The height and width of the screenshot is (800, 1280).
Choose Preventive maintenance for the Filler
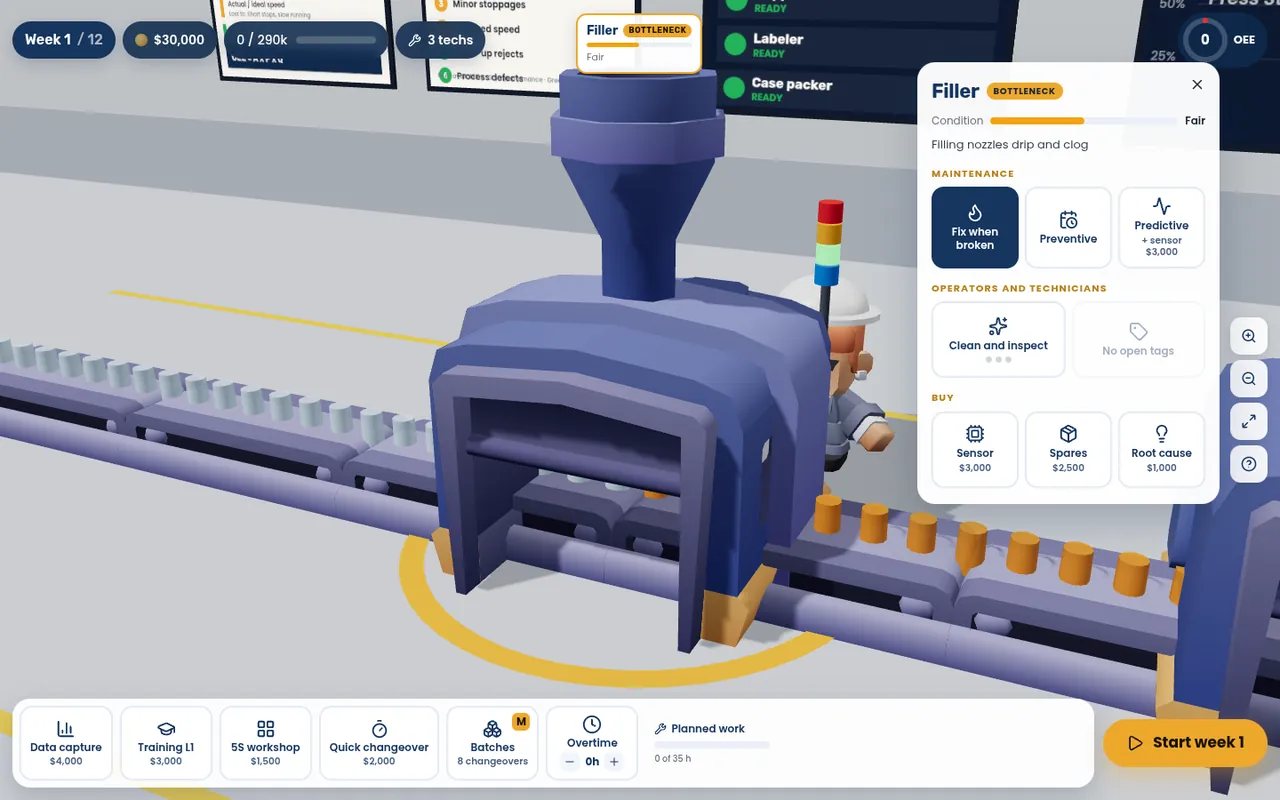[1068, 228]
